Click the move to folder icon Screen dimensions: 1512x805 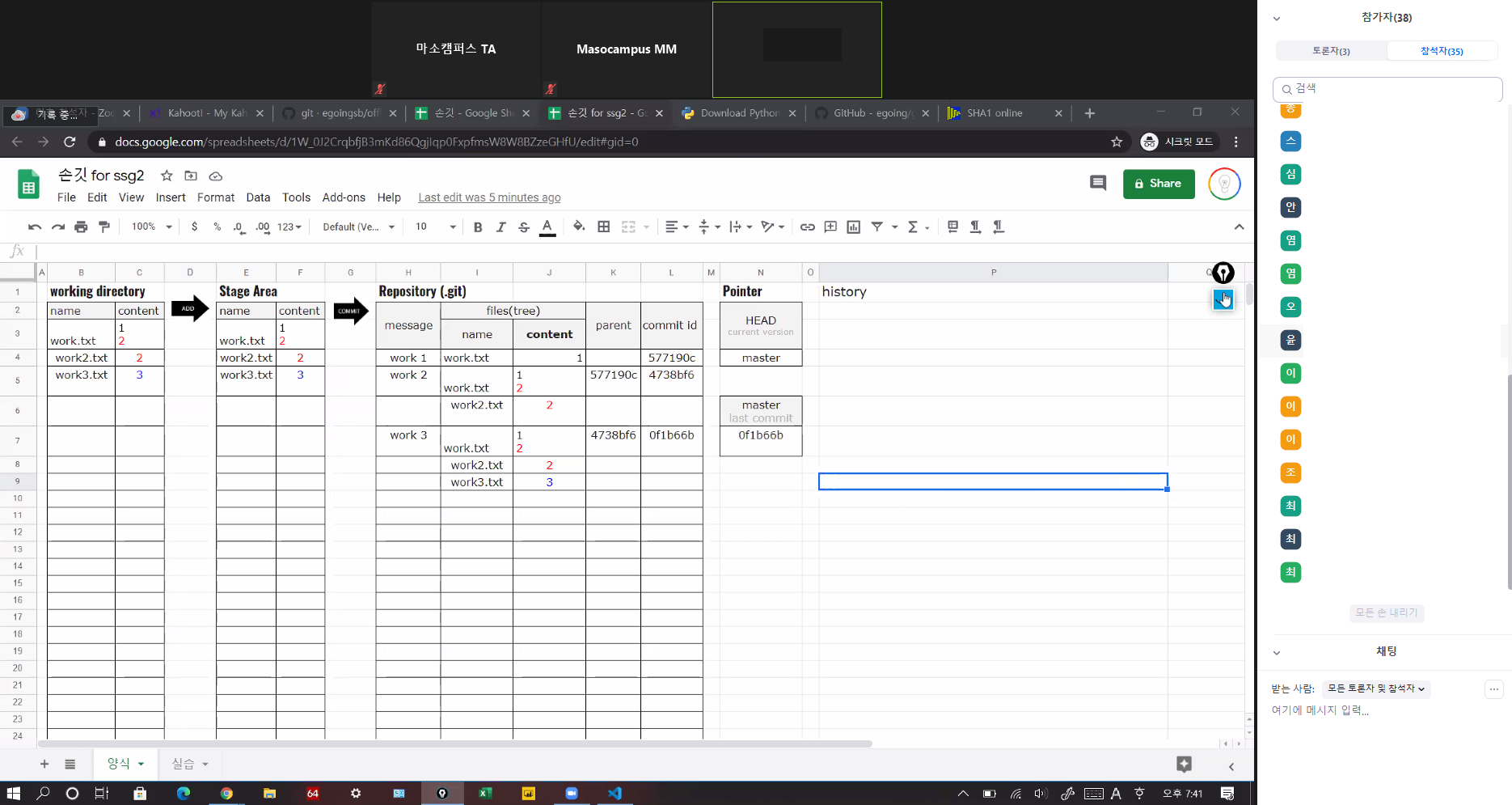191,176
